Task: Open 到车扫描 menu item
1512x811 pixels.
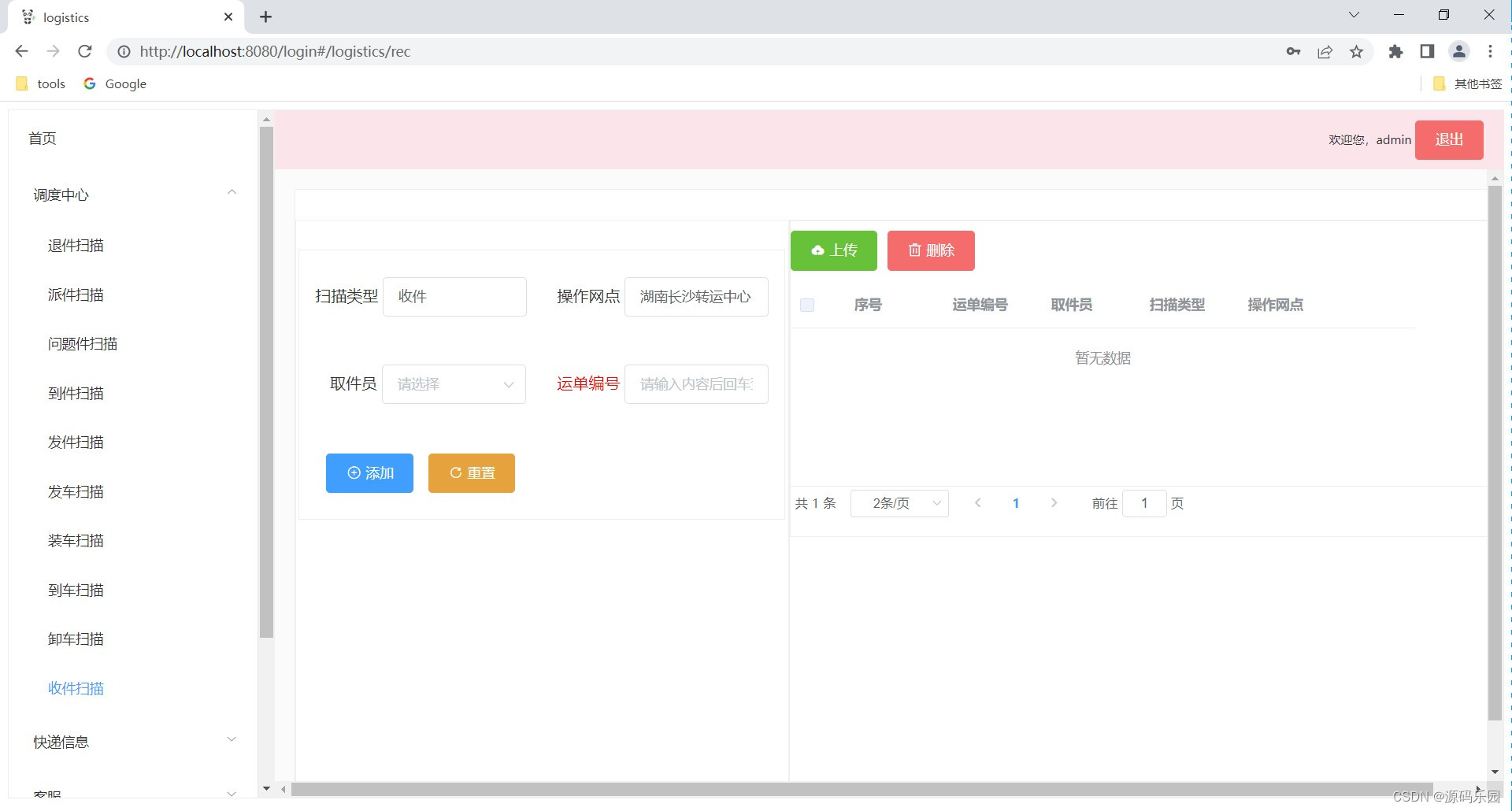Action: click(76, 591)
